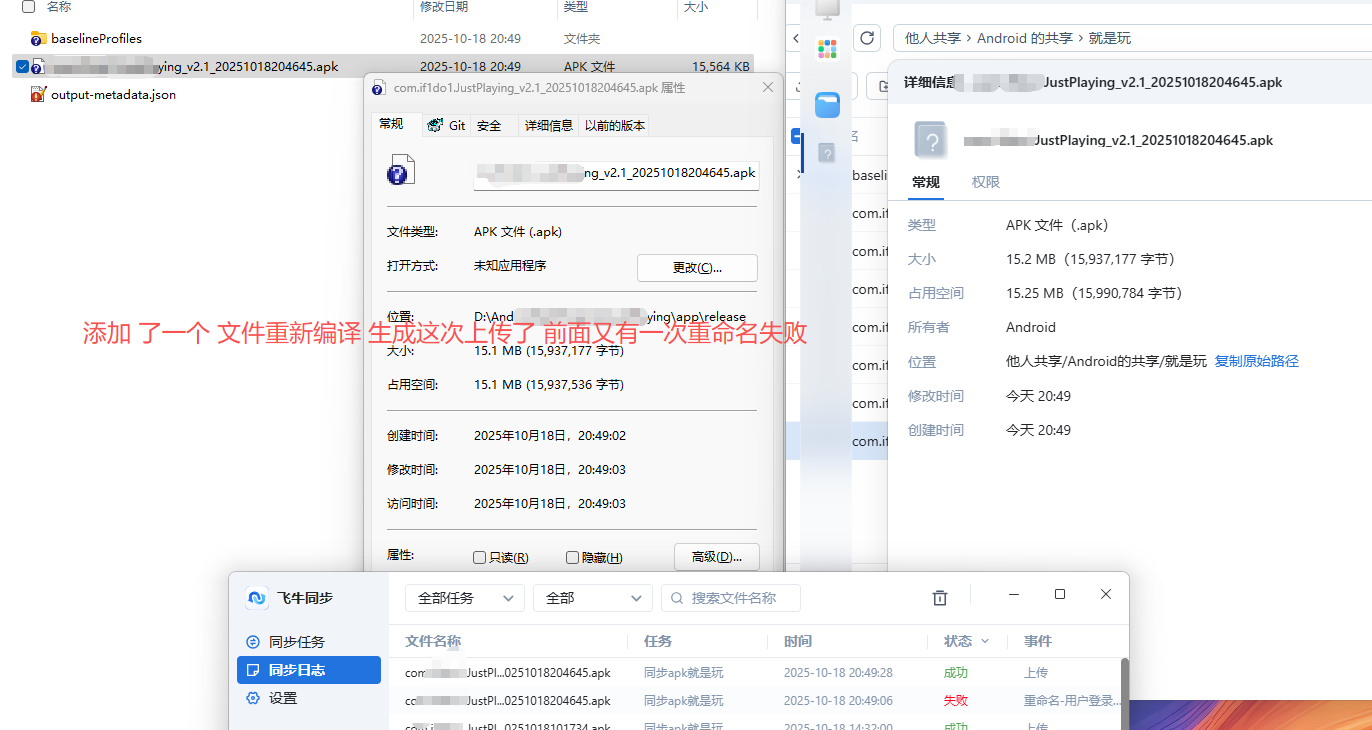Maximize the 飞牛同步 window
This screenshot has height=730, width=1372.
pyautogui.click(x=1060, y=594)
